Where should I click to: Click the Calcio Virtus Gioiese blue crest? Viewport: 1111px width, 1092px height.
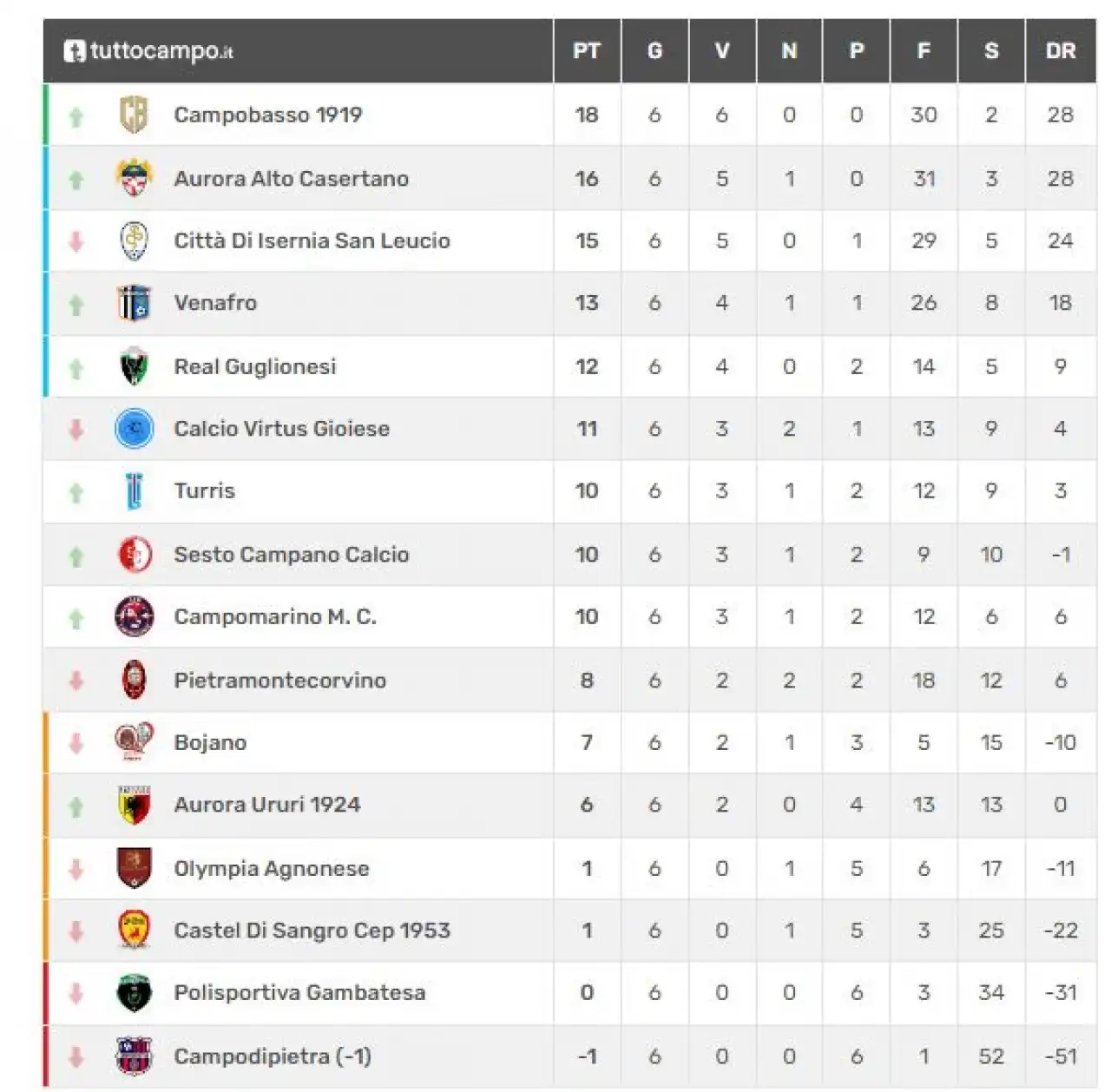point(134,429)
